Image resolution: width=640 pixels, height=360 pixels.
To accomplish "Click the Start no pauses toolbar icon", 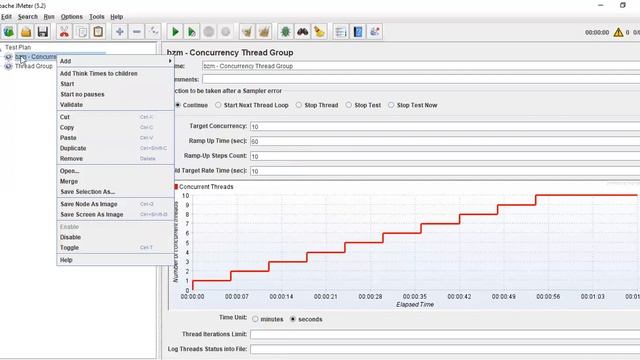I will (x=192, y=31).
